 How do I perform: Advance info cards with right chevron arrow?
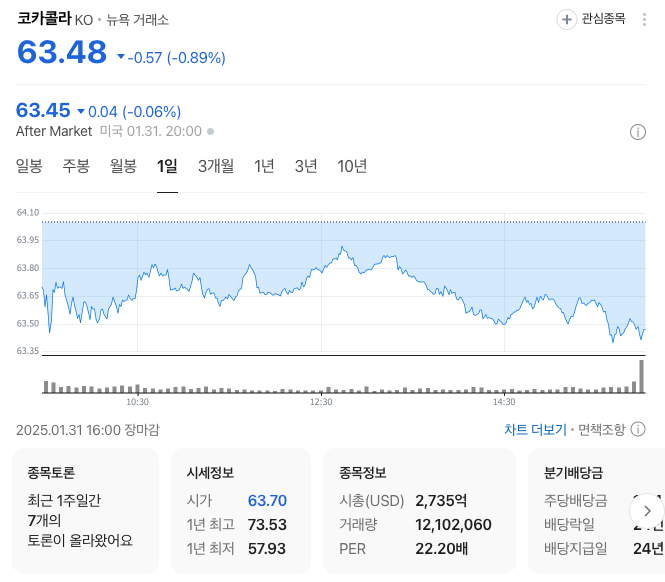pos(647,511)
